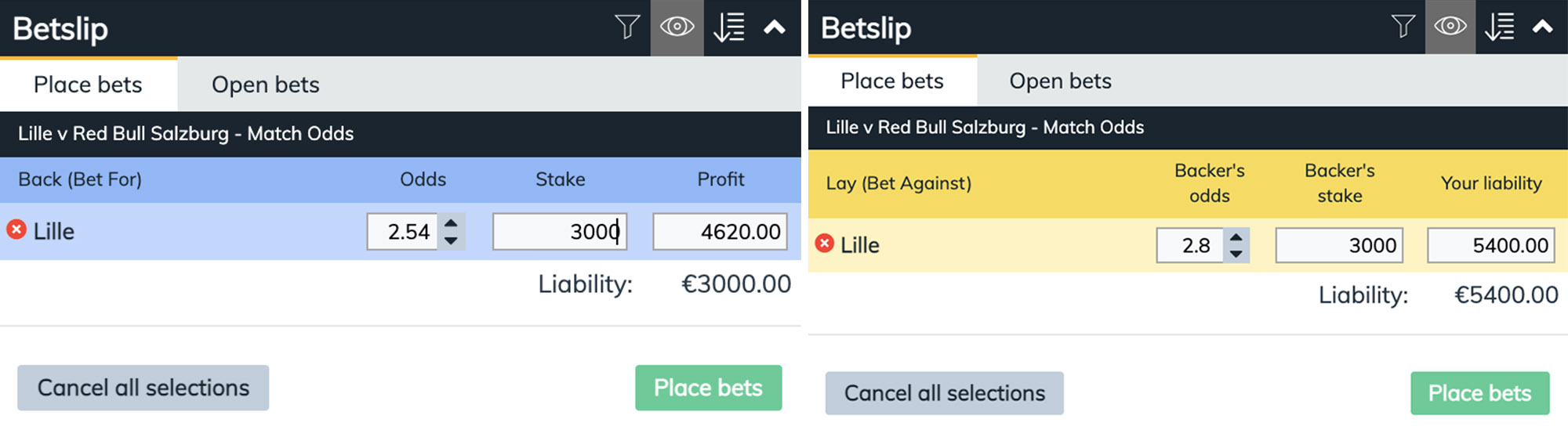Click the back bet Stake field showing 3000

pos(559,232)
